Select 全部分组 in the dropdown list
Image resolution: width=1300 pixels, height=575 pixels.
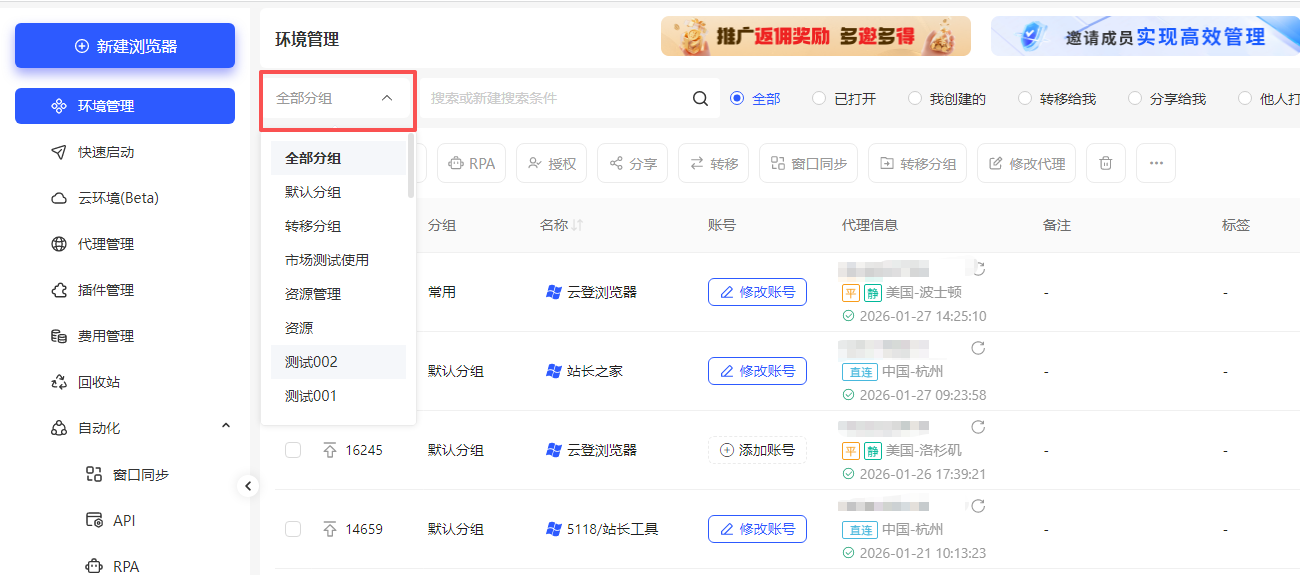tap(338, 158)
